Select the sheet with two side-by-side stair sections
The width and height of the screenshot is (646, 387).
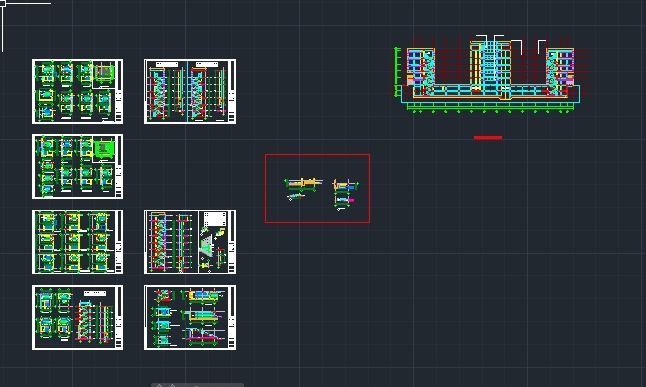pyautogui.click(x=190, y=91)
